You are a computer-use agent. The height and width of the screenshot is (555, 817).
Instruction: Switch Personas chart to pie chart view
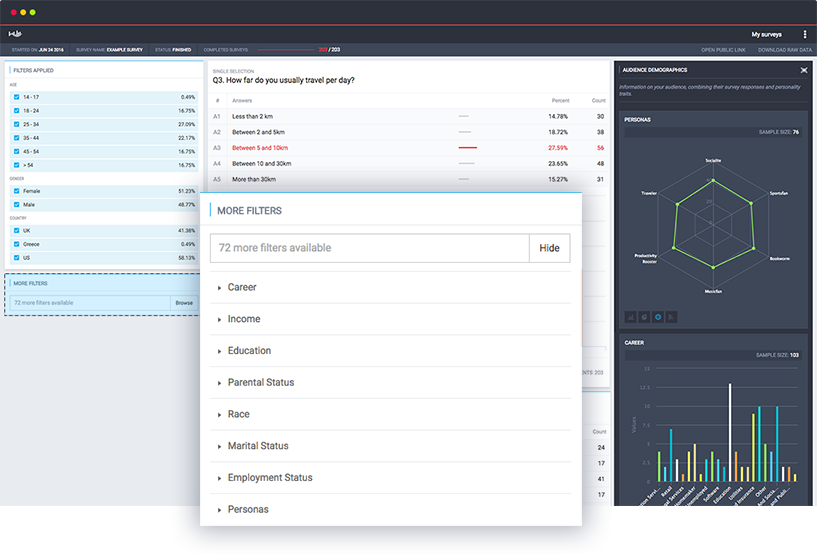coord(644,317)
